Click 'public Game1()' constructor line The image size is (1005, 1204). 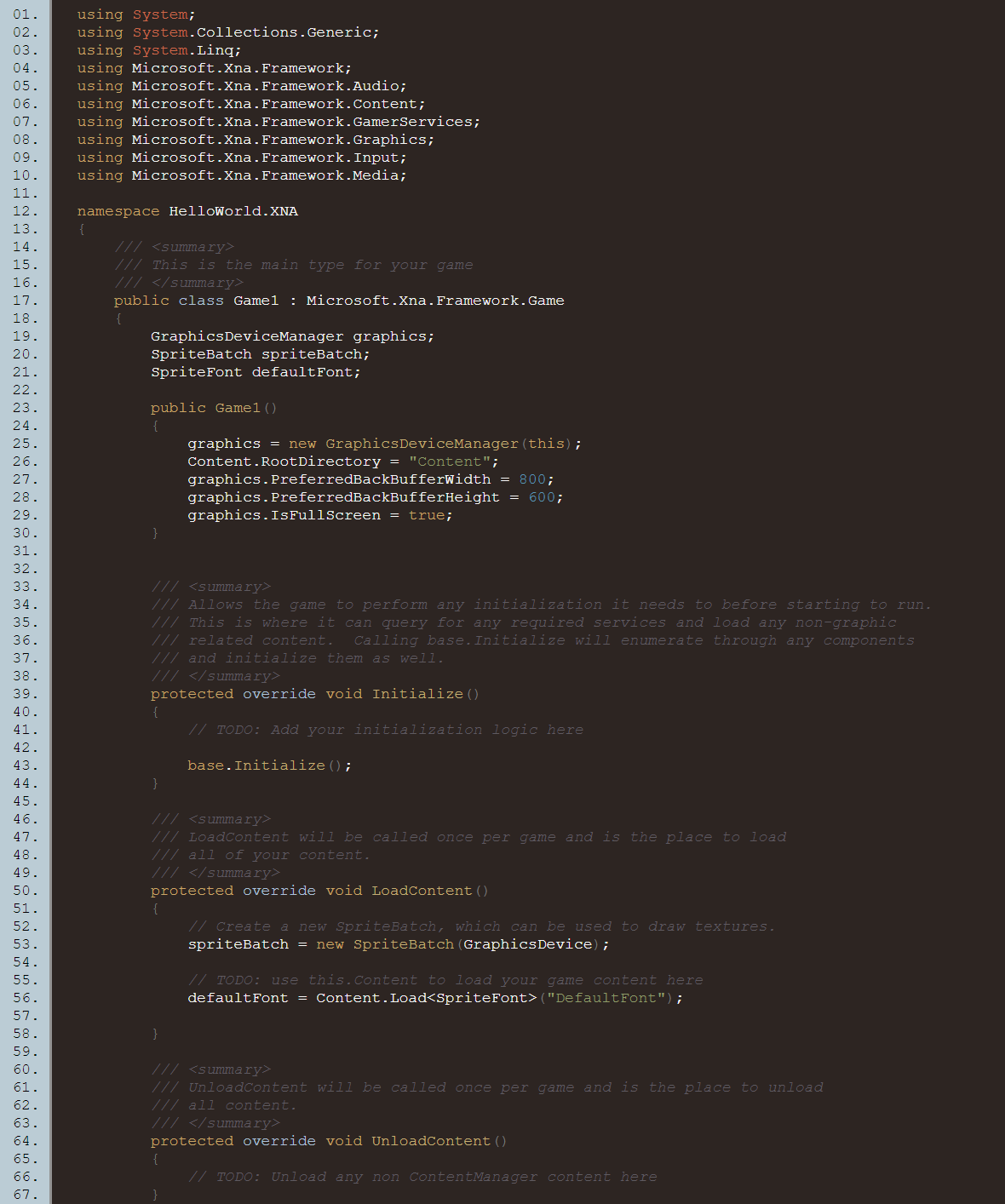click(x=214, y=408)
